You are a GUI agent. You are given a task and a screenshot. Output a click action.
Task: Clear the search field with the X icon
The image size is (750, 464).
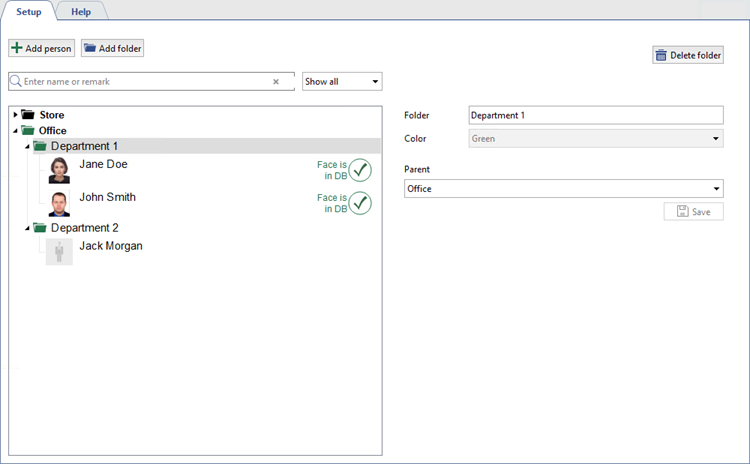click(276, 82)
